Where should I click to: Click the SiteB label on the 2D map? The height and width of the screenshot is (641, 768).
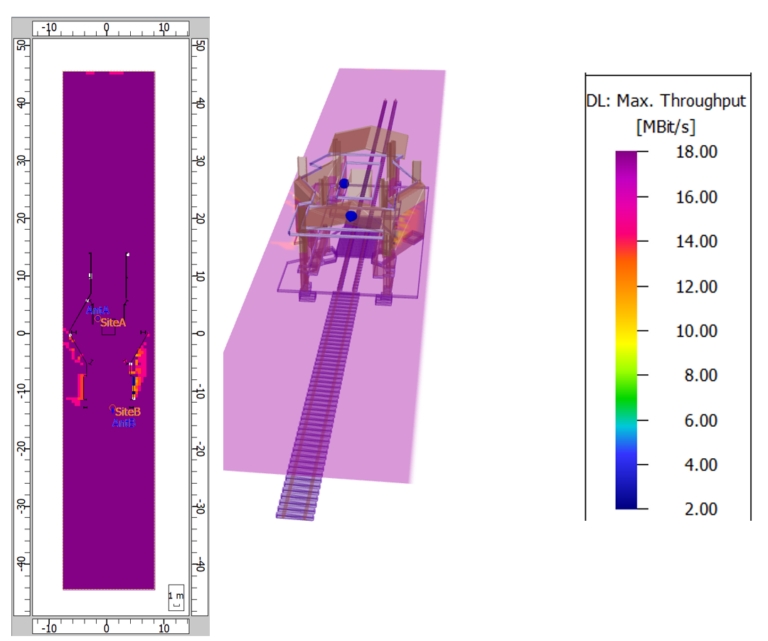pyautogui.click(x=127, y=411)
